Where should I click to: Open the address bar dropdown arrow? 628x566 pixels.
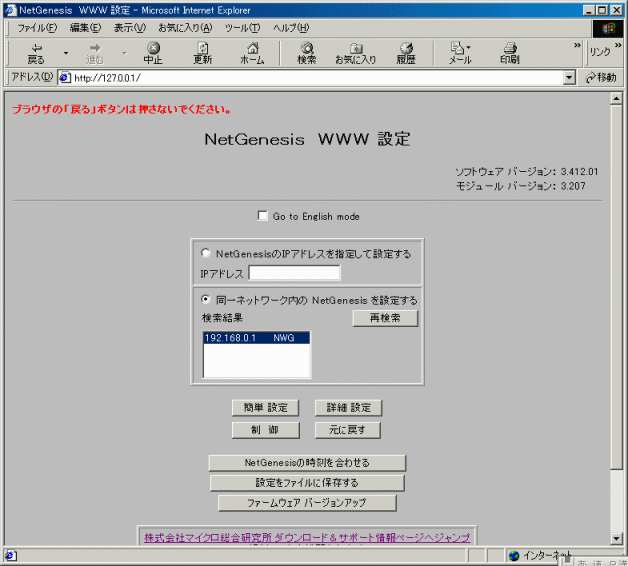point(569,77)
